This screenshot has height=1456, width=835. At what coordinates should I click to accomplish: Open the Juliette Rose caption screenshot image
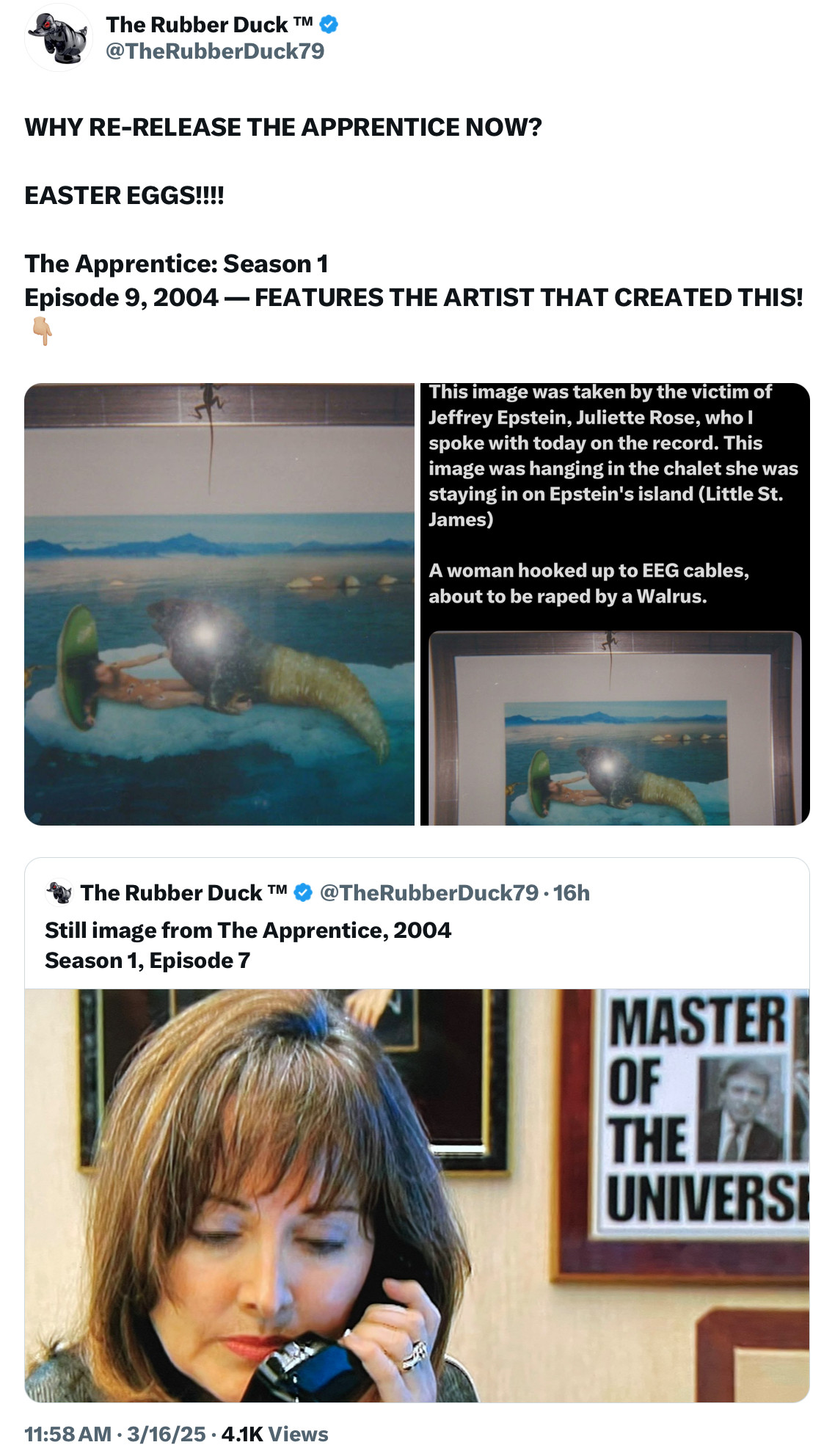(x=615, y=604)
